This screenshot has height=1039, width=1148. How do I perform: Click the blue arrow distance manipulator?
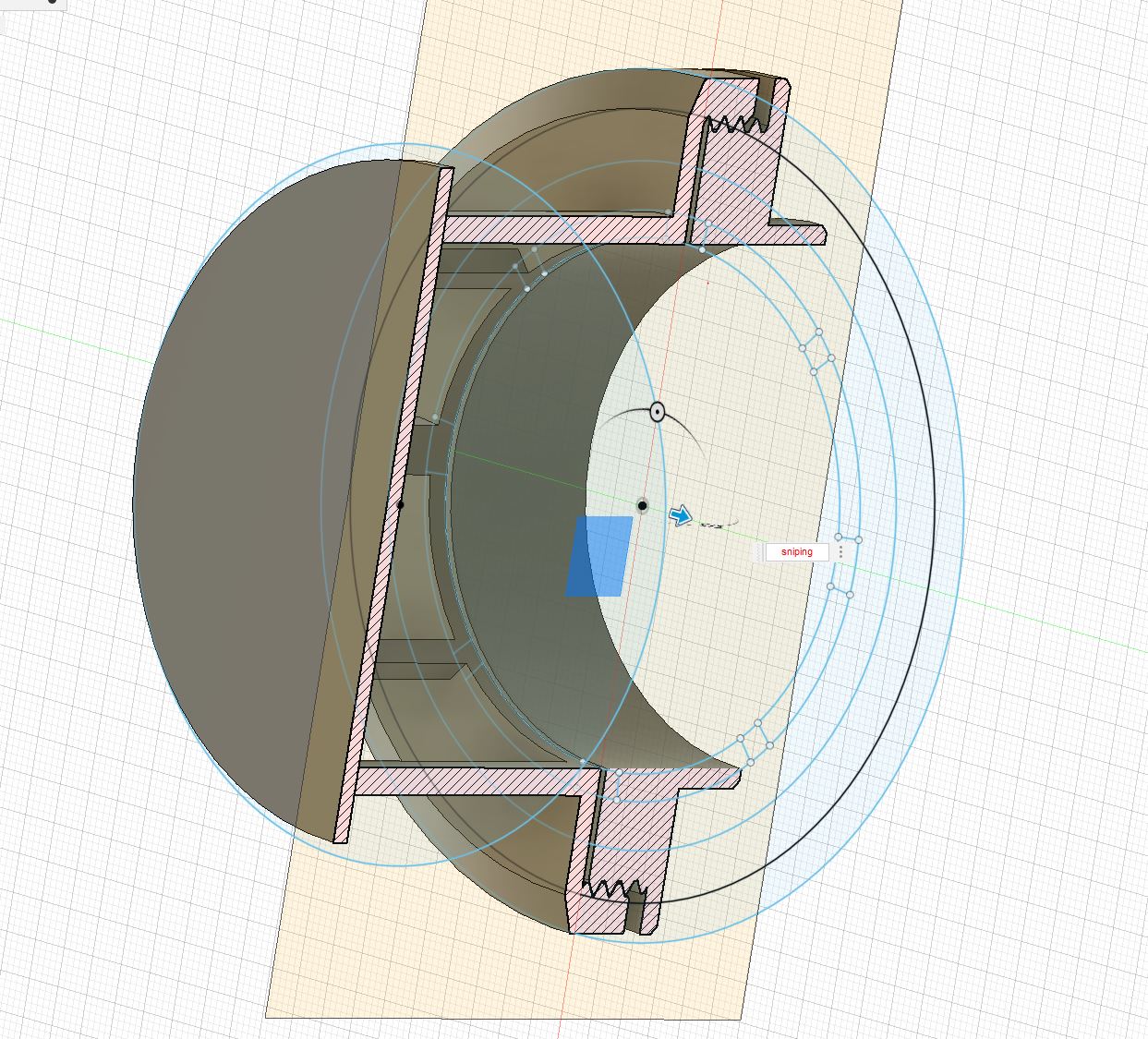[x=681, y=516]
